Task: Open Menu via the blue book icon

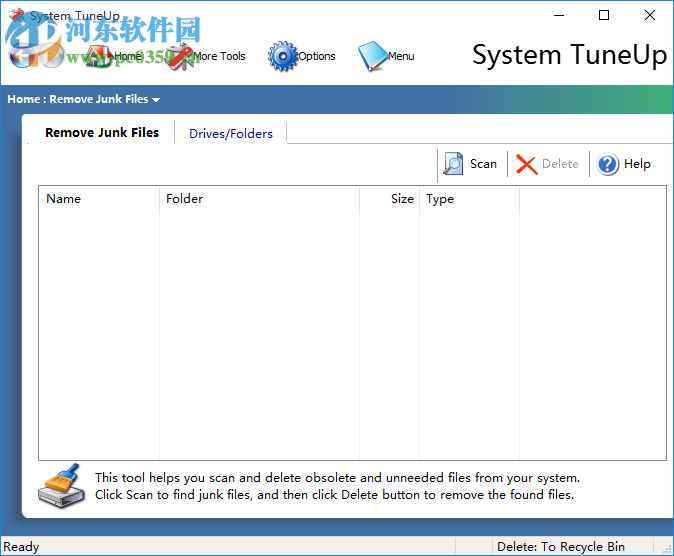Action: pyautogui.click(x=373, y=56)
